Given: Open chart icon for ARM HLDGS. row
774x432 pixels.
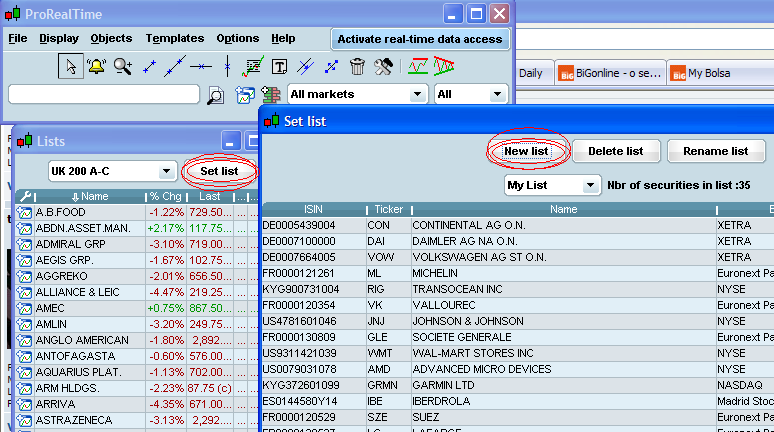Looking at the screenshot, I should click(x=24, y=389).
